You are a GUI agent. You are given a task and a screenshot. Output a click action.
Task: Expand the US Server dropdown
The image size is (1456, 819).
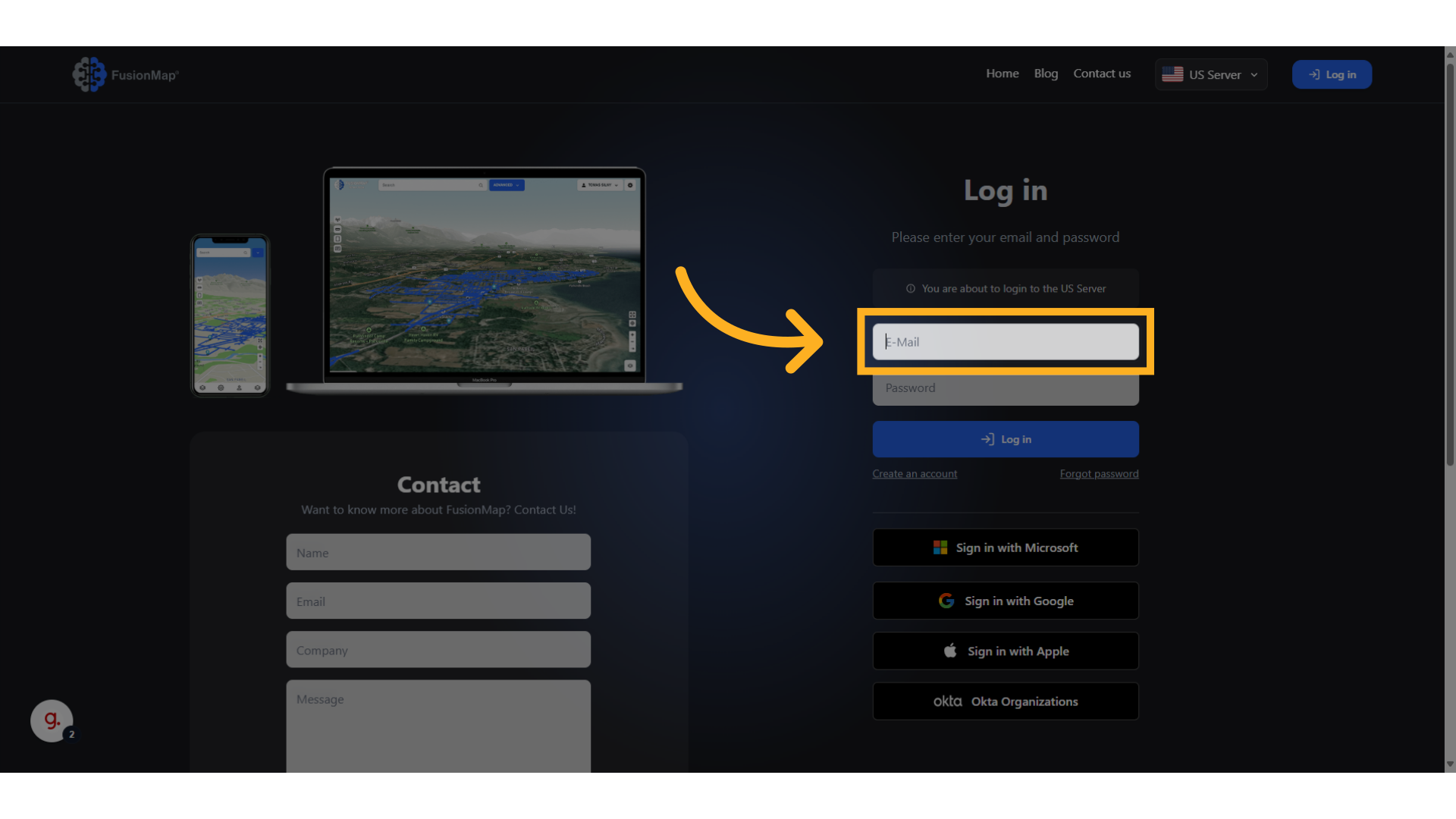(1211, 74)
